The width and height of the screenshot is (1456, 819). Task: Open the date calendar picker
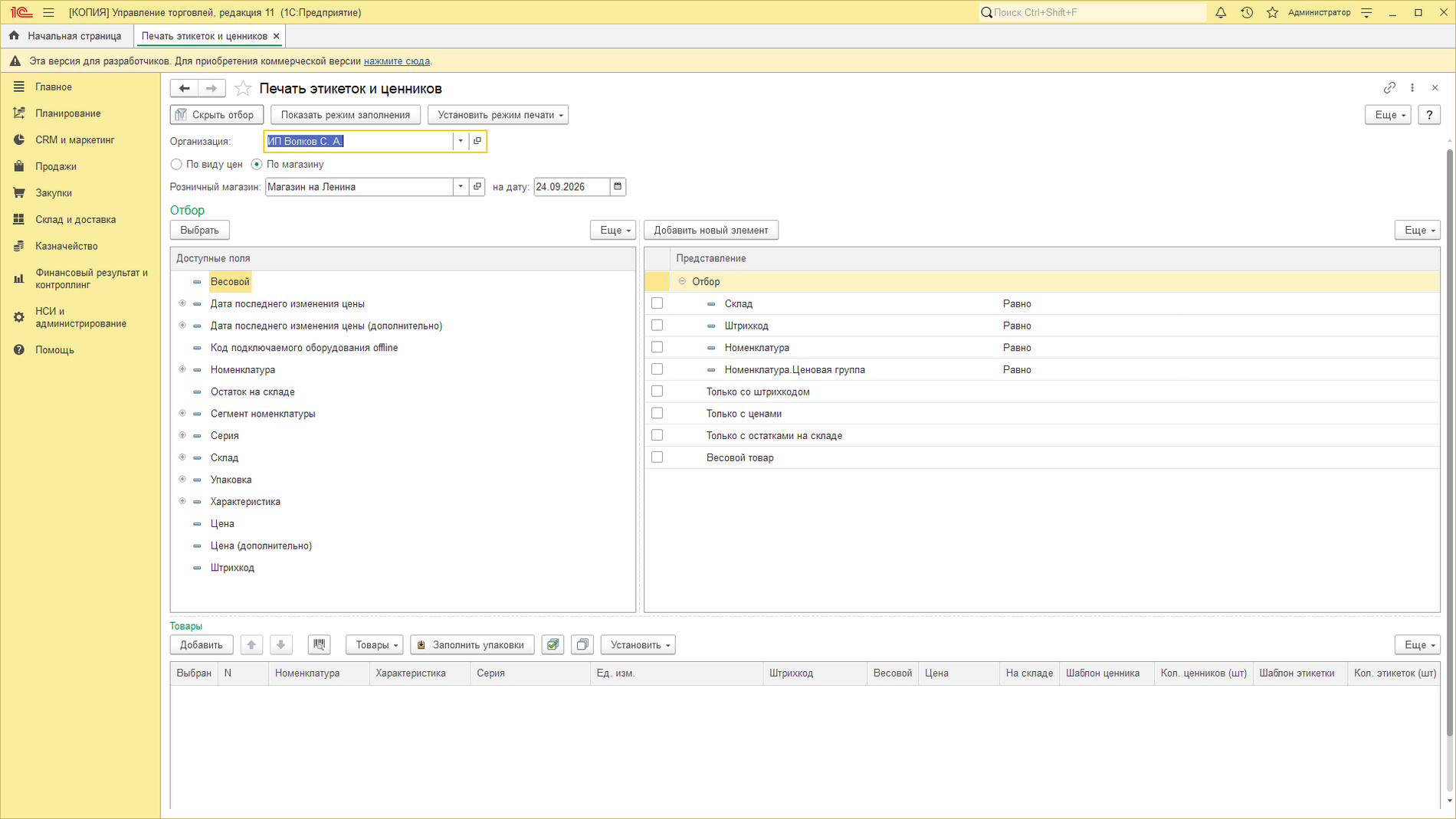pyautogui.click(x=618, y=187)
